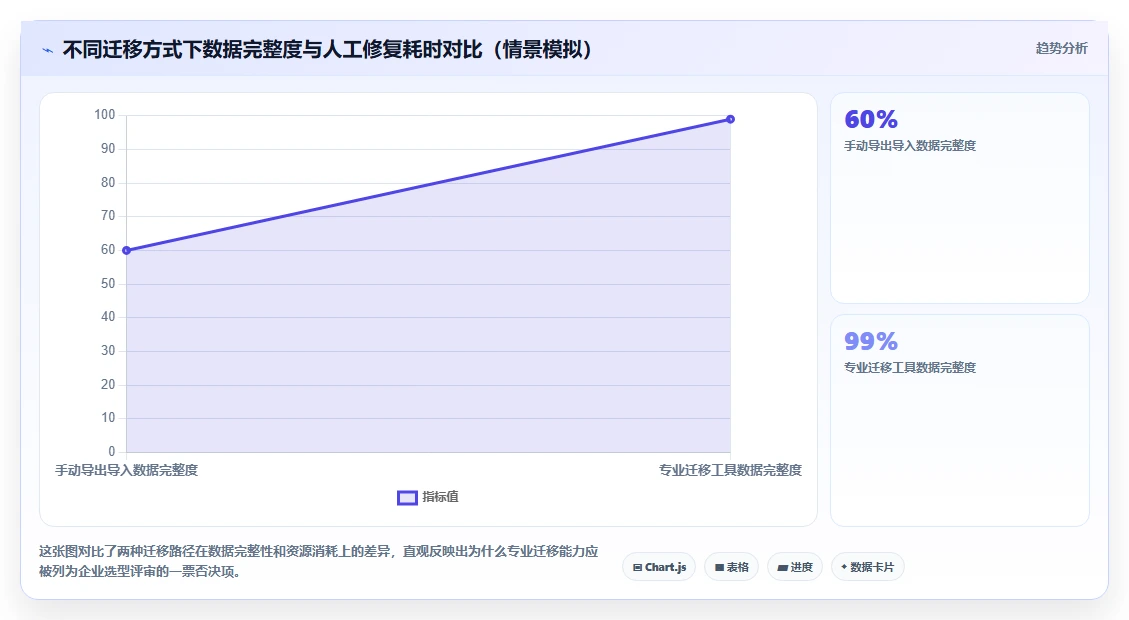Click the data point at value 99
This screenshot has height=620, width=1129.
click(730, 120)
